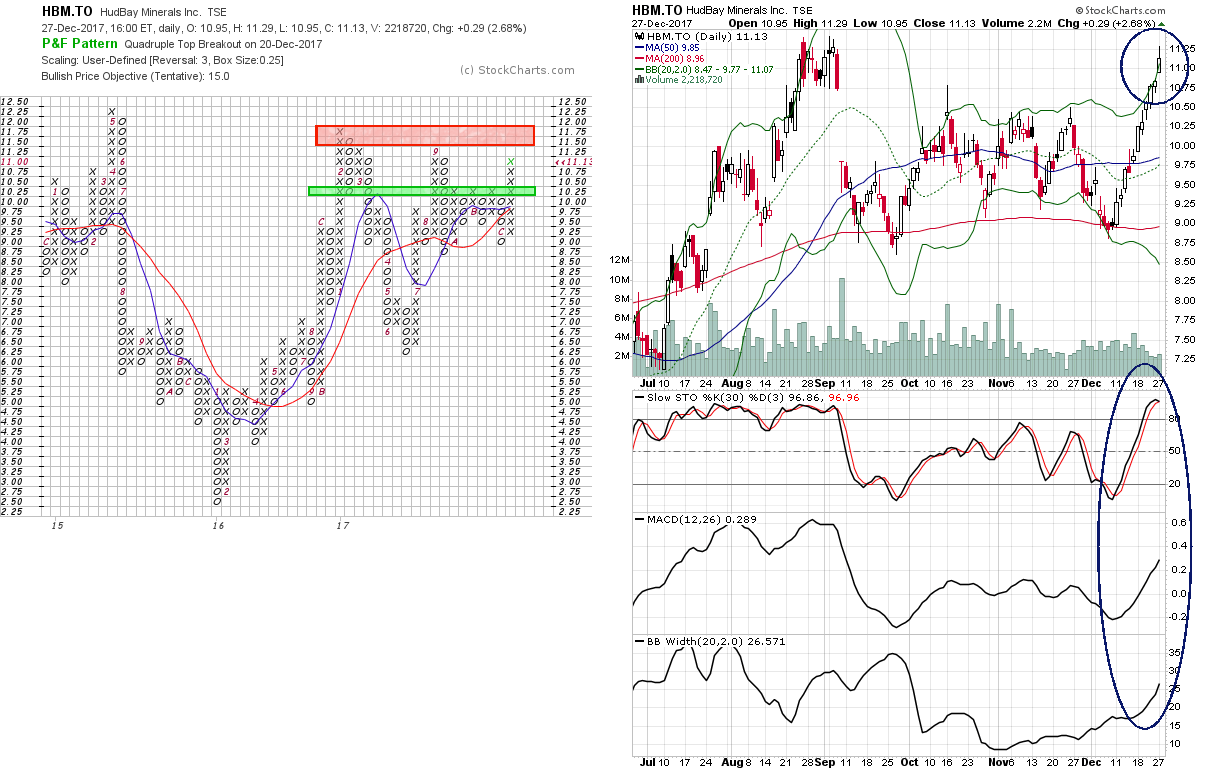
Task: Click the HBM.TO title on candlestick chart
Action: click(x=658, y=8)
